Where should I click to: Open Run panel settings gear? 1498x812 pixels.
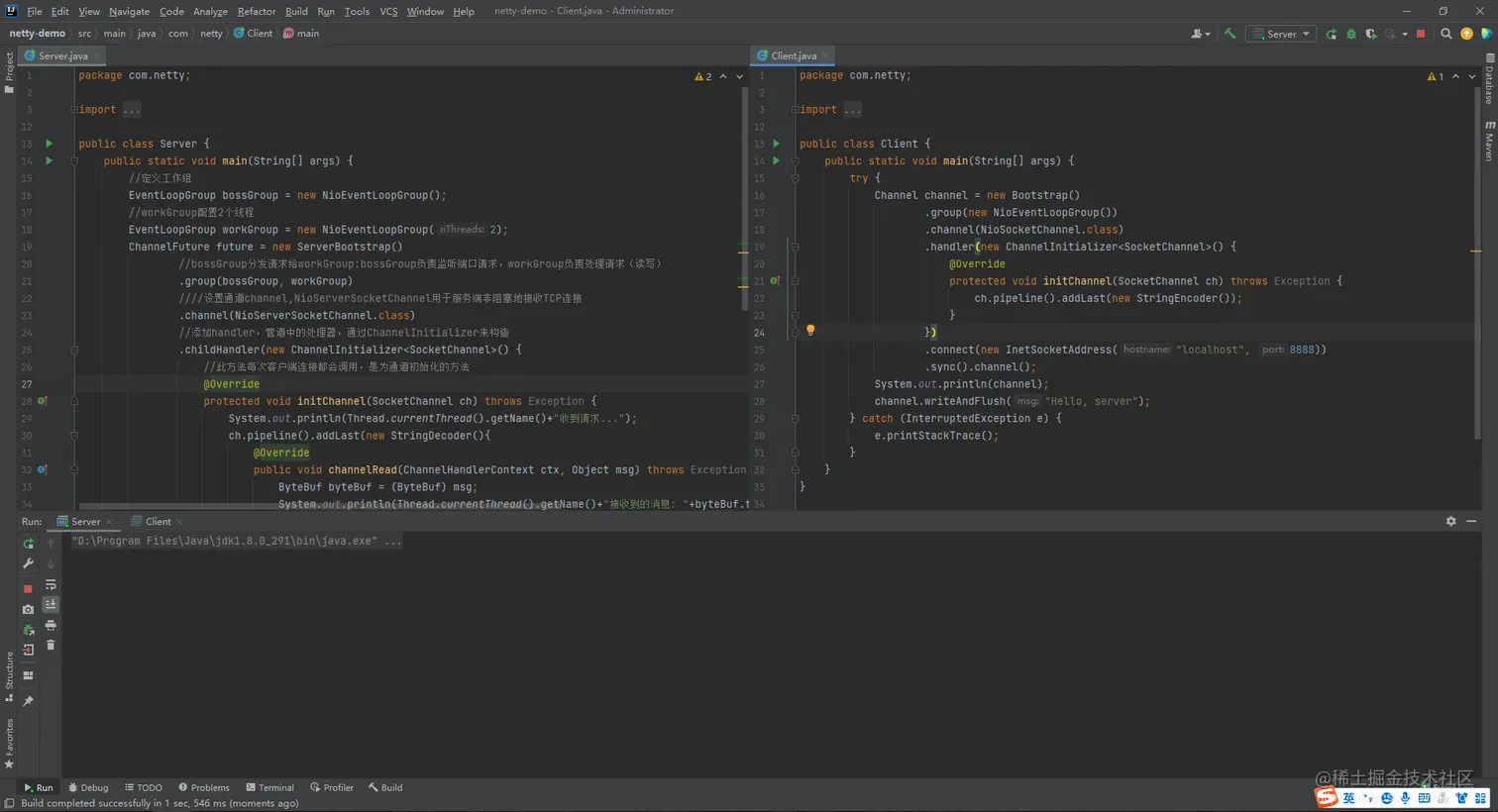coord(1450,521)
